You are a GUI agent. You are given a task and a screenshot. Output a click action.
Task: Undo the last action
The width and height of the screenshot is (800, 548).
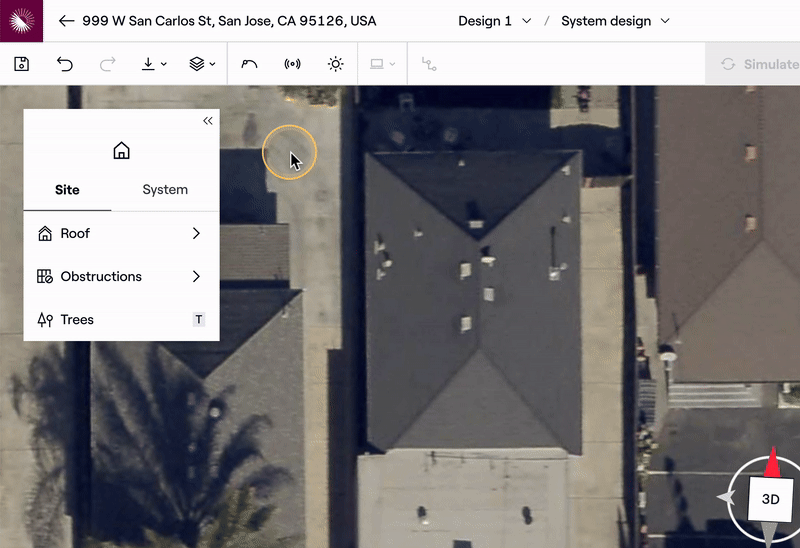click(x=65, y=64)
